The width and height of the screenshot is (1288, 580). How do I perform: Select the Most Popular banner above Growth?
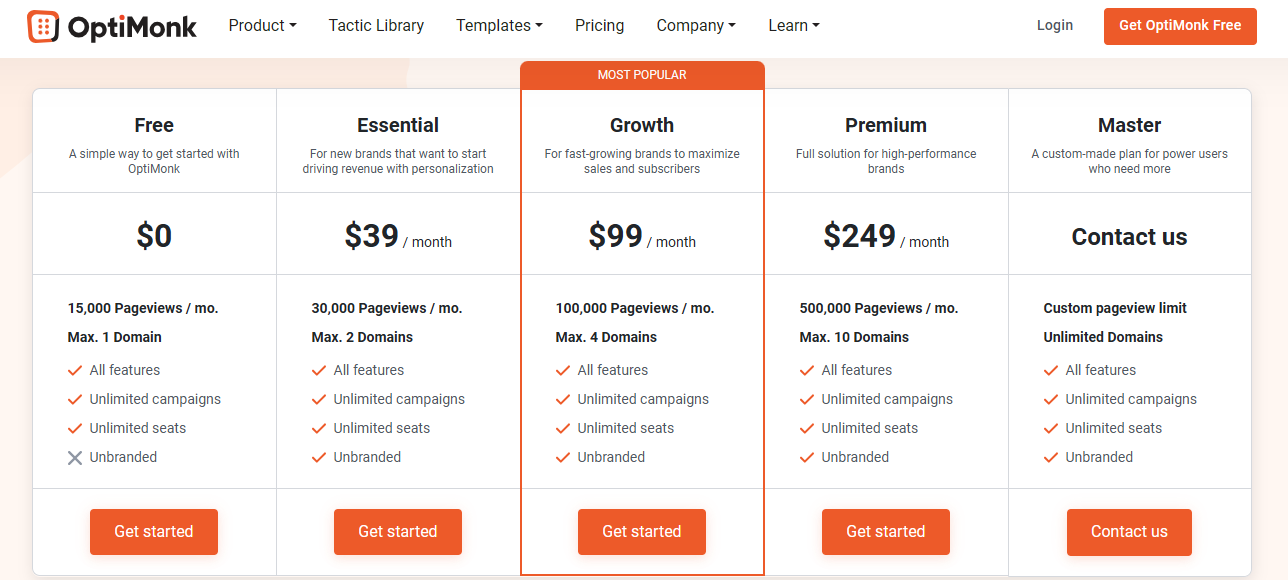click(x=642, y=75)
